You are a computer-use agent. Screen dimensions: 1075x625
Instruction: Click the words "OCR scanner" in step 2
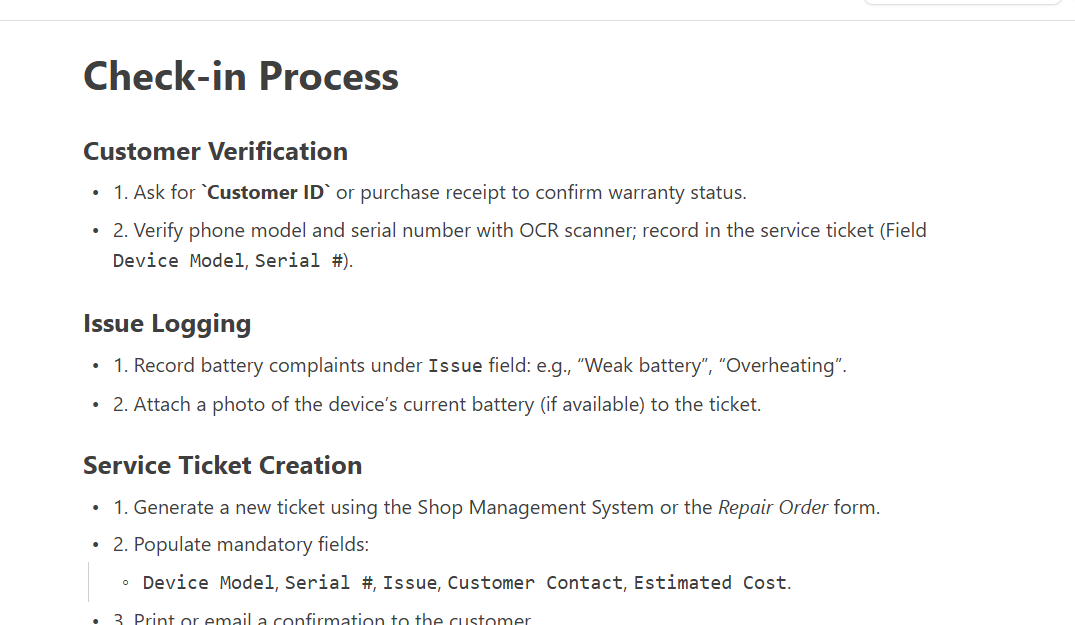[577, 230]
